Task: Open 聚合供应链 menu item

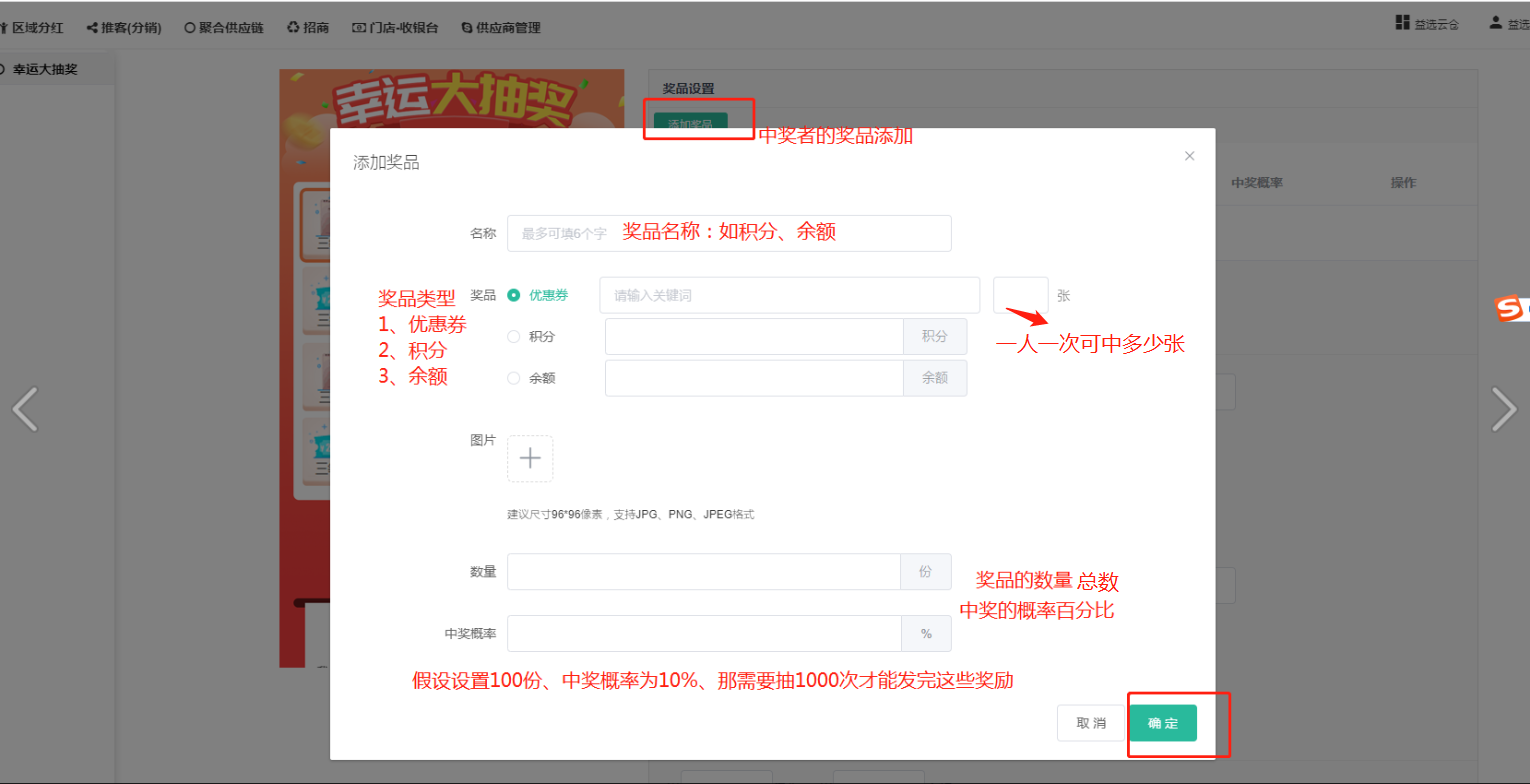Action: coord(224,28)
